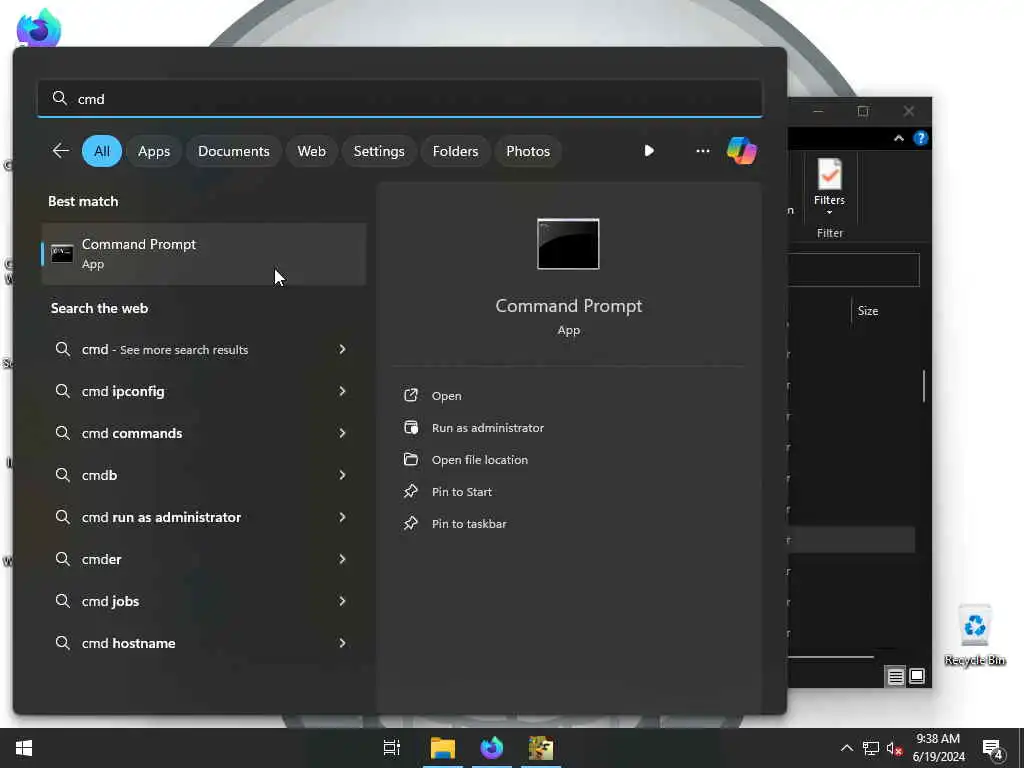Viewport: 1024px width, 768px height.
Task: Expand the 'cmd hostname' suggestion chevron
Action: (342, 643)
